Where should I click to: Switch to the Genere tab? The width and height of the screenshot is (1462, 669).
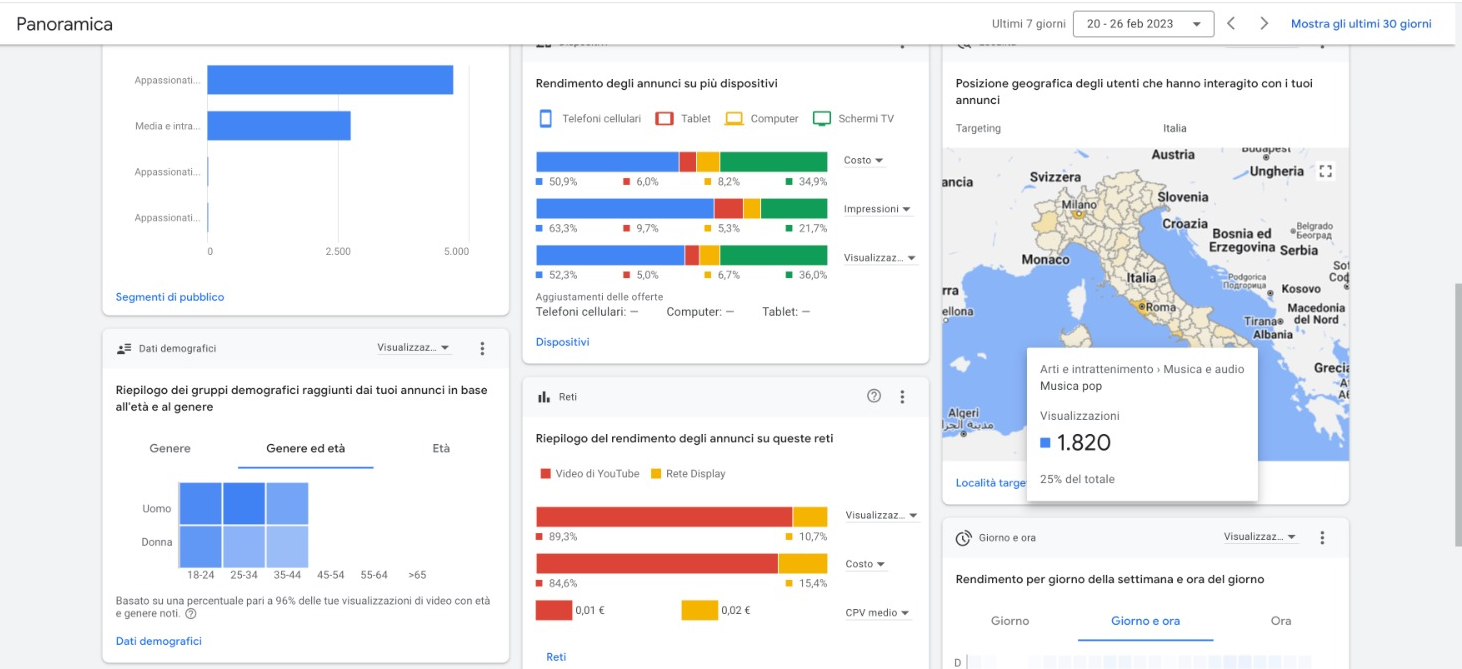tap(170, 449)
